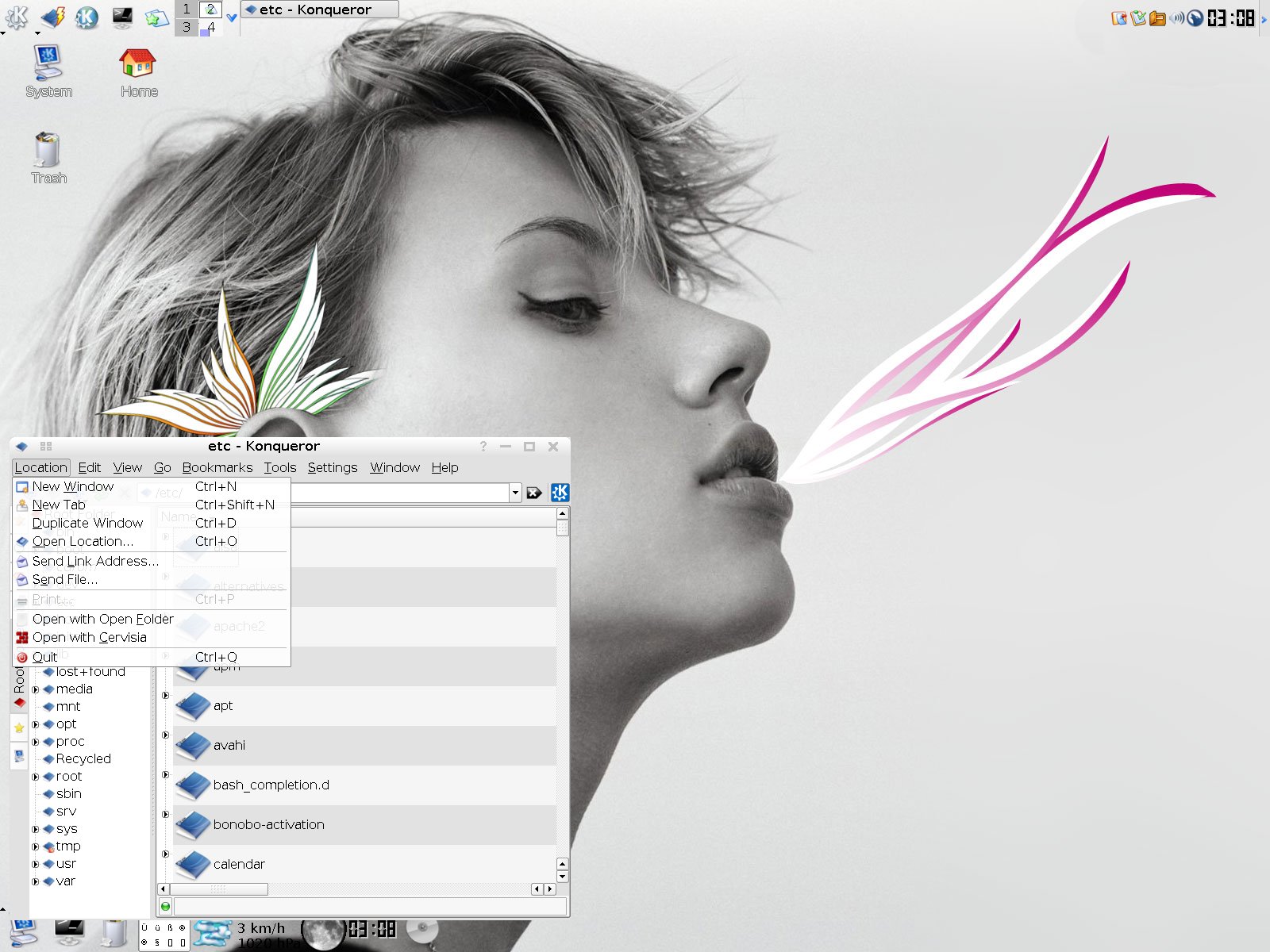Select Open Location... menu entry

point(152,541)
